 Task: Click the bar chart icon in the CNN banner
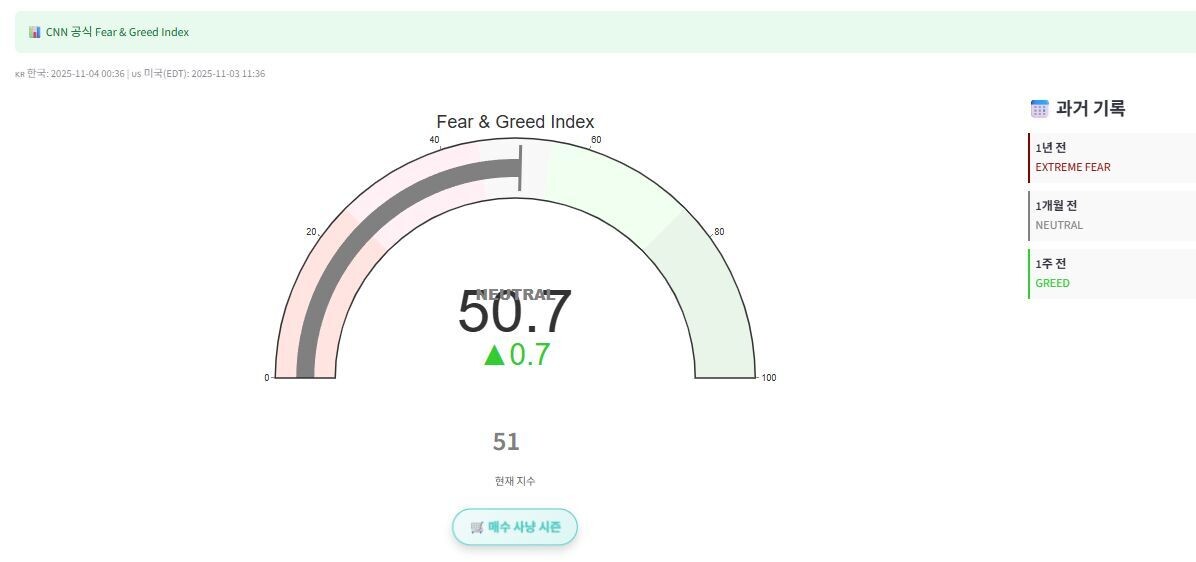[35, 32]
